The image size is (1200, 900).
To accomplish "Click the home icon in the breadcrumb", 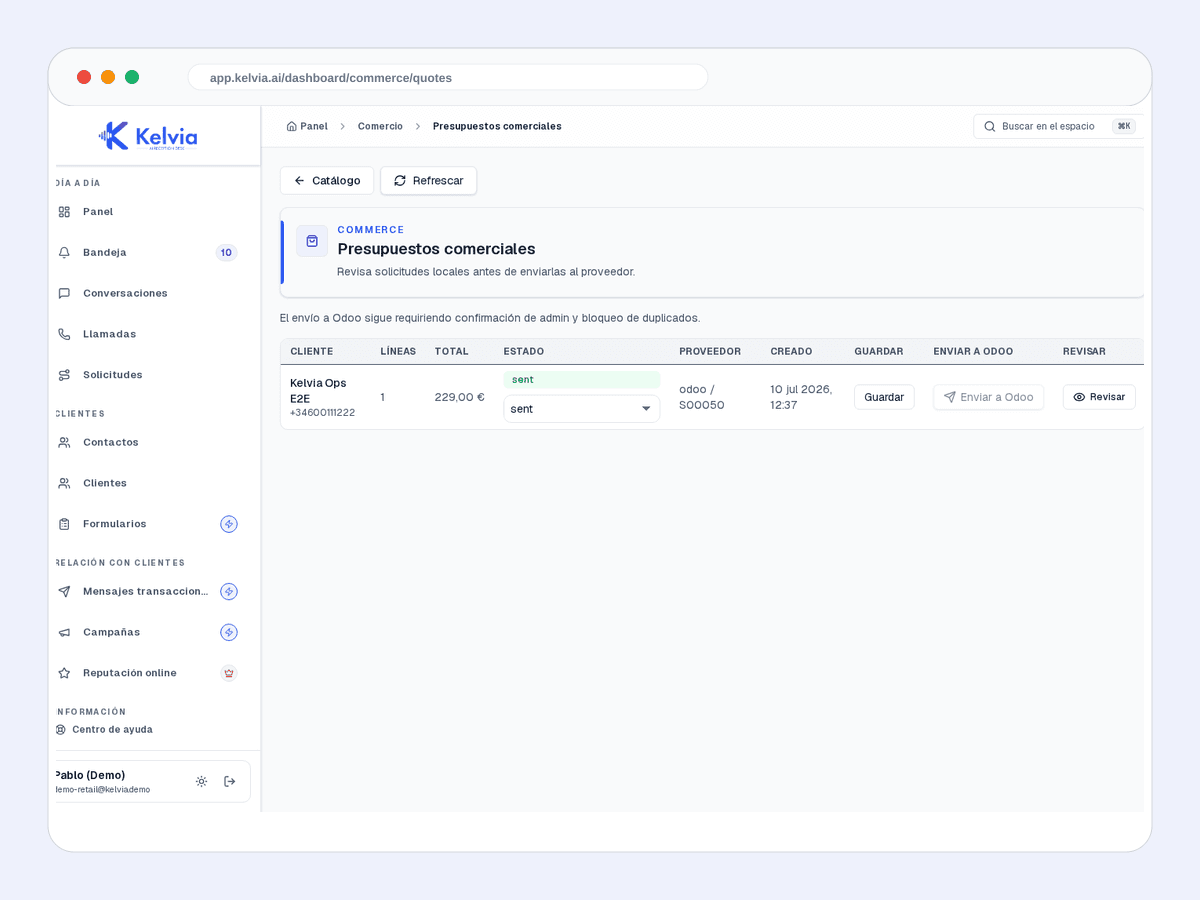I will [x=291, y=126].
